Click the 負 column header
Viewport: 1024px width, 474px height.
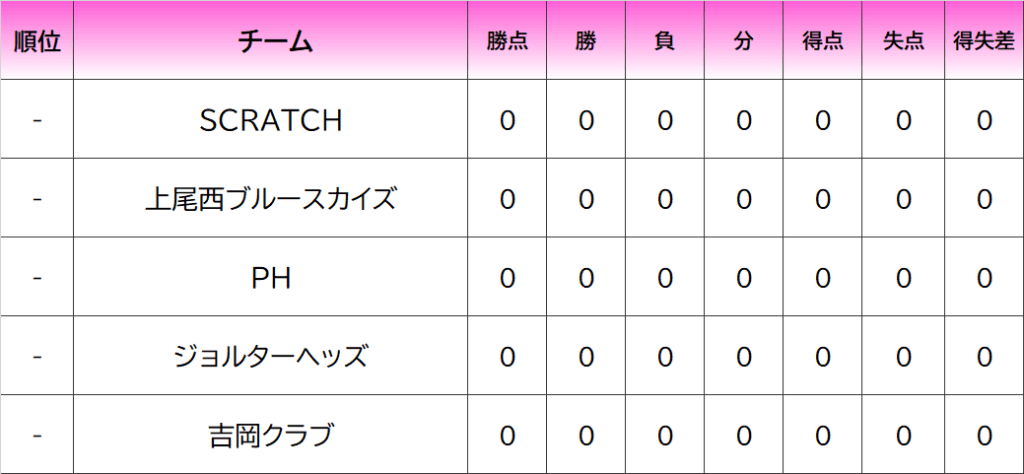665,42
